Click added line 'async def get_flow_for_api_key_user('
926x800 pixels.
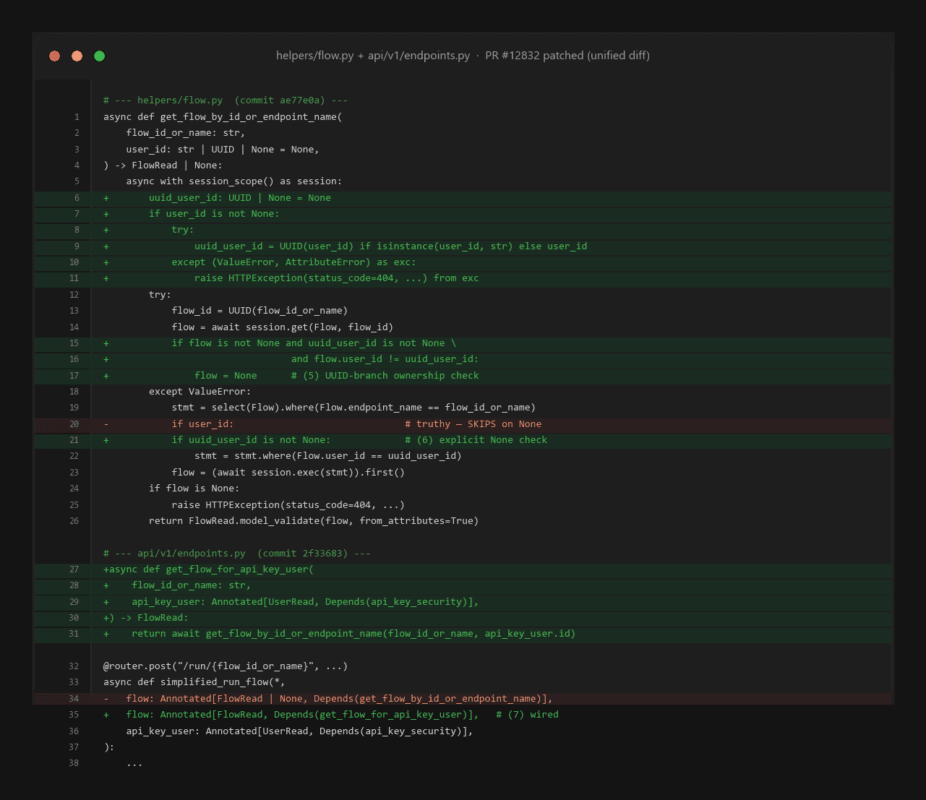tap(211, 569)
